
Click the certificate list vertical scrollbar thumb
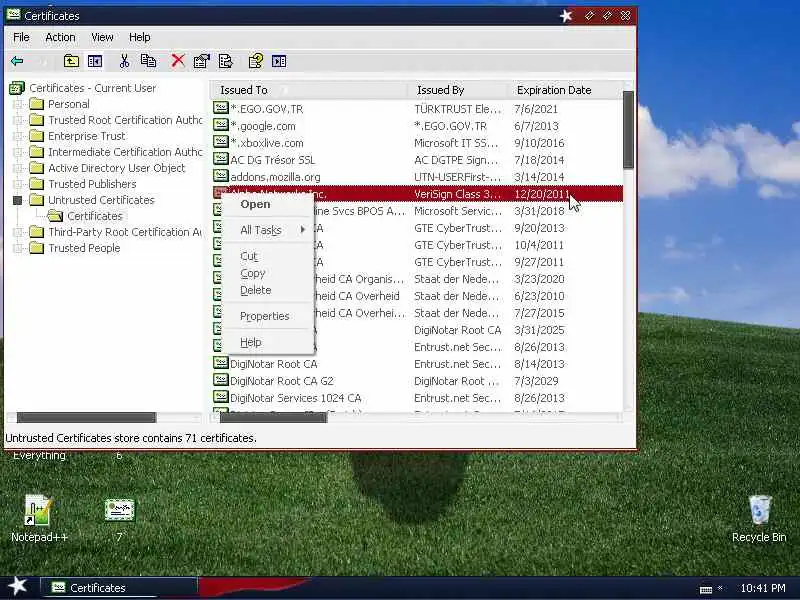(x=628, y=130)
